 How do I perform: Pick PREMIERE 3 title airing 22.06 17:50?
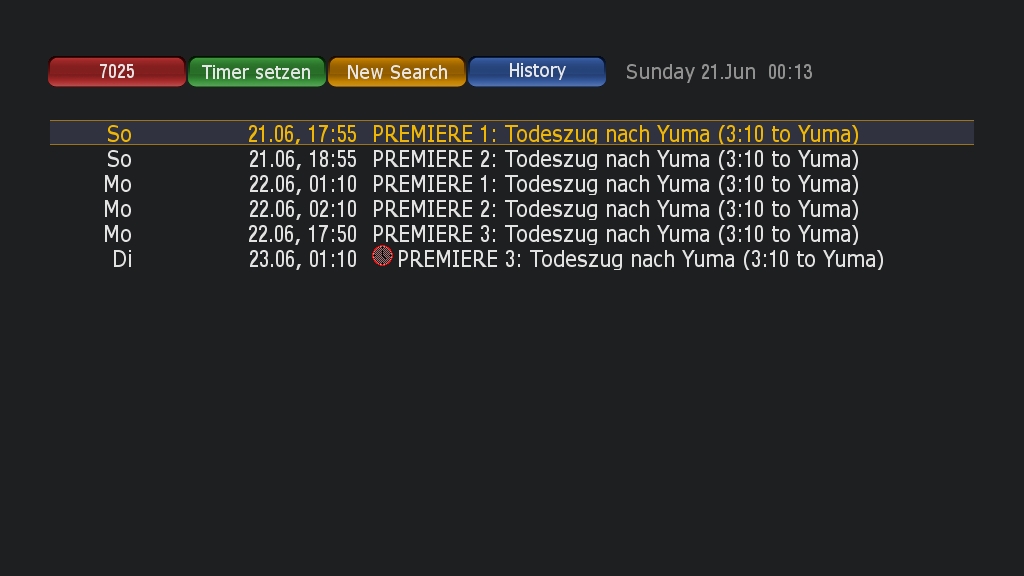615,234
